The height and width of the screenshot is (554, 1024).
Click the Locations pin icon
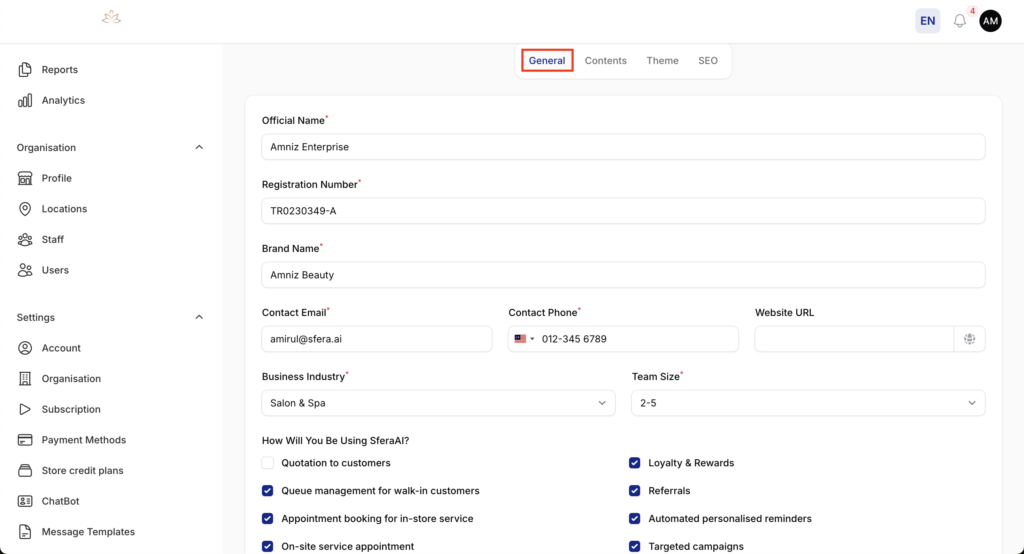(x=25, y=209)
